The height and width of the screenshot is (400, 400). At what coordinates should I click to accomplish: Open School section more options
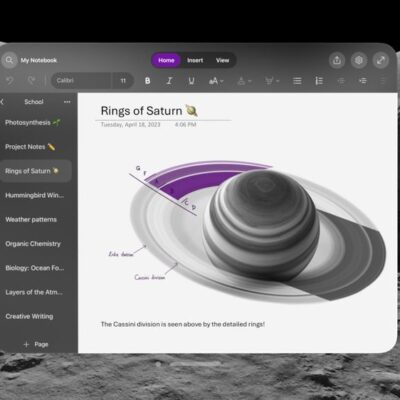pyautogui.click(x=67, y=102)
